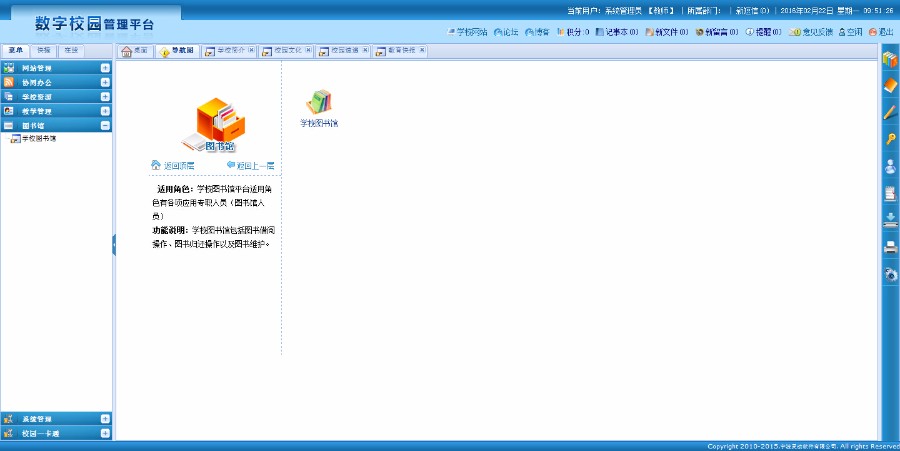Open 新短信(0) in top header
This screenshot has height=451, width=900.
click(752, 11)
